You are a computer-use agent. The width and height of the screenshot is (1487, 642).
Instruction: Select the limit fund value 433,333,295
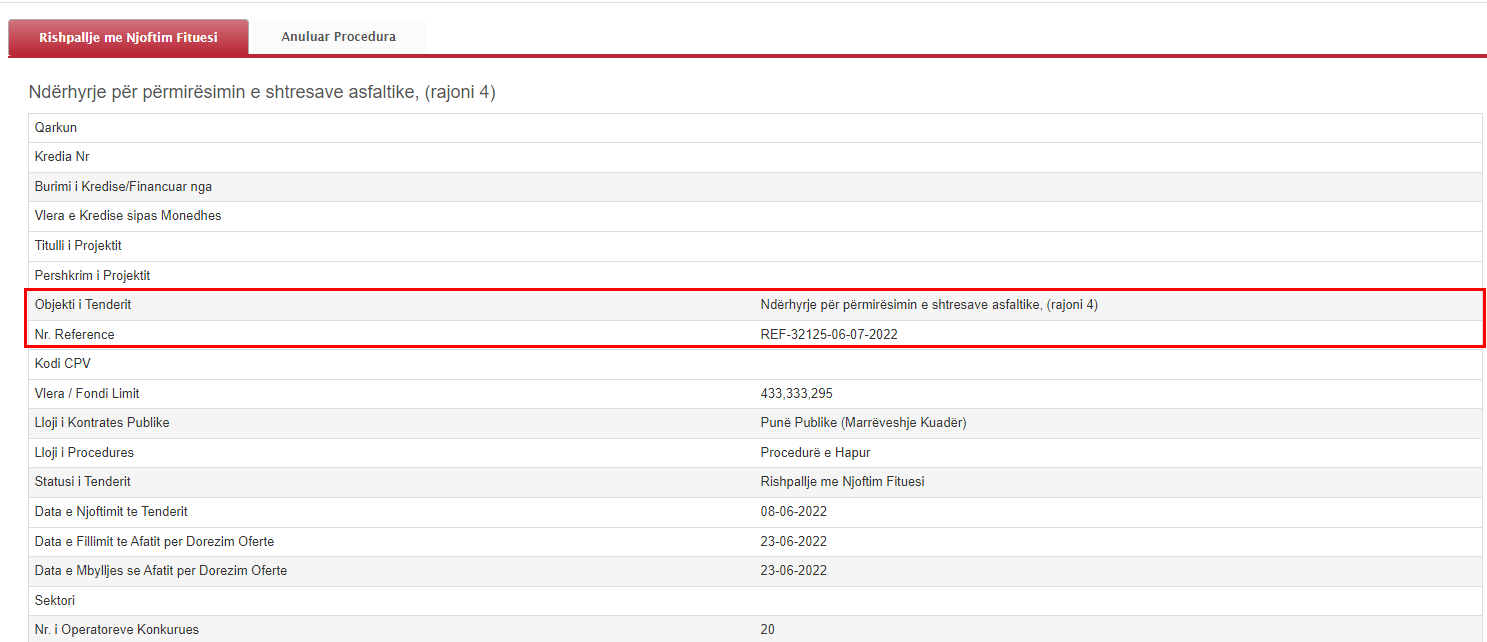pos(797,394)
